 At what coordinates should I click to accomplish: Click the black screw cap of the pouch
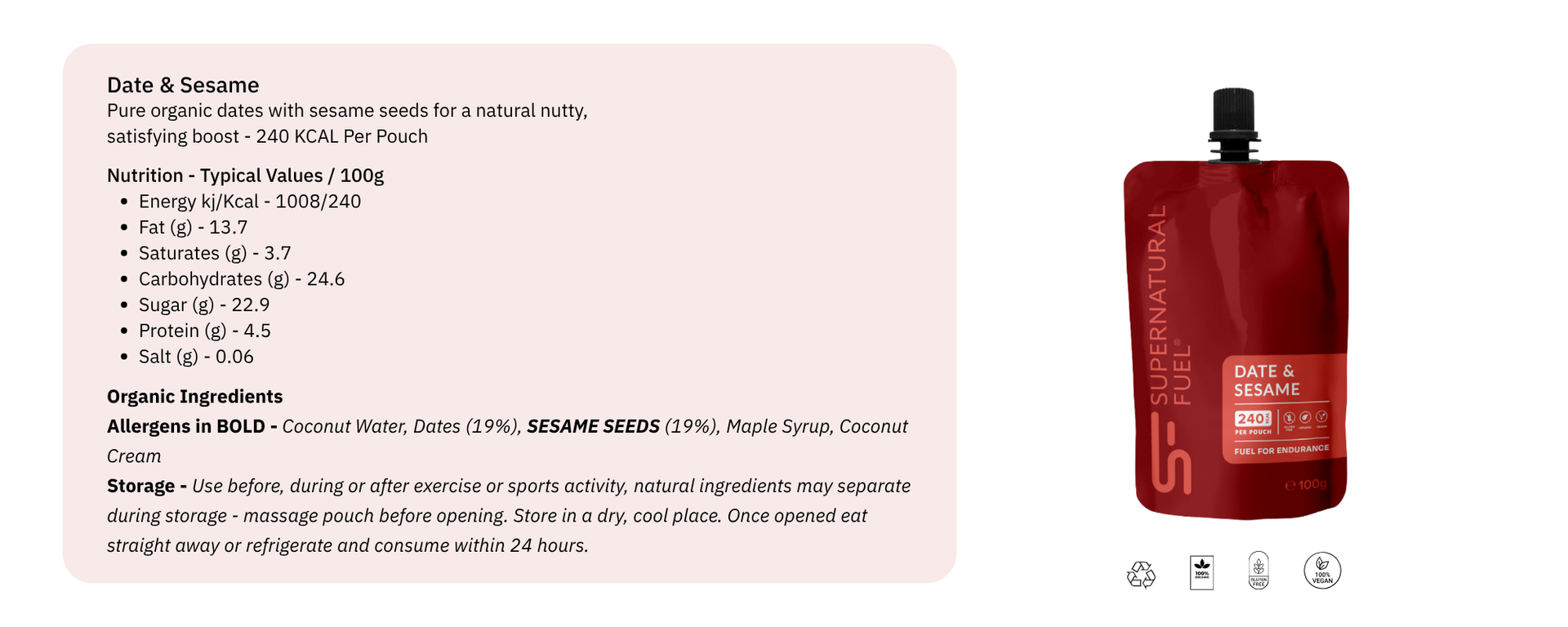coord(1234,122)
